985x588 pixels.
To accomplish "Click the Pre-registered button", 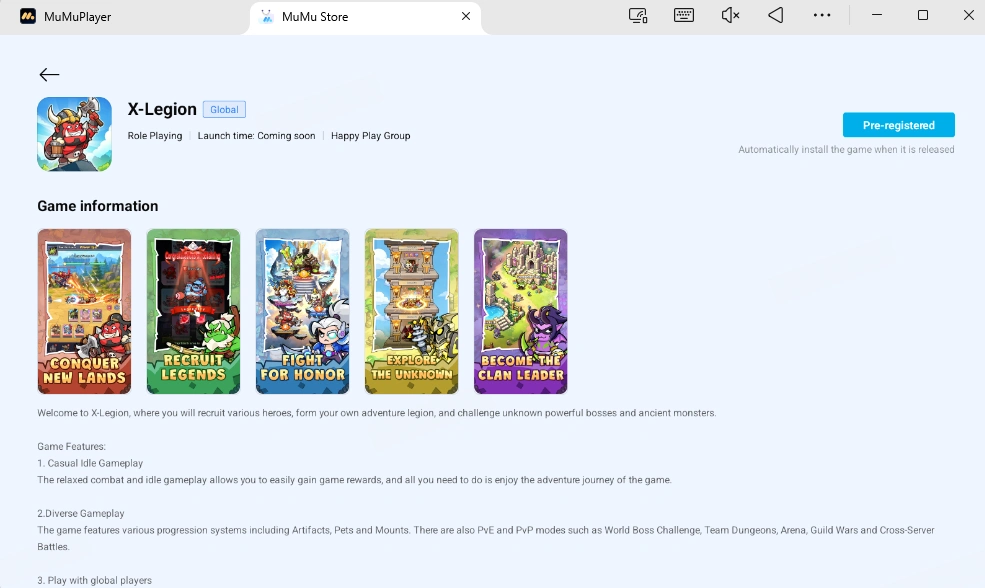I will point(898,125).
